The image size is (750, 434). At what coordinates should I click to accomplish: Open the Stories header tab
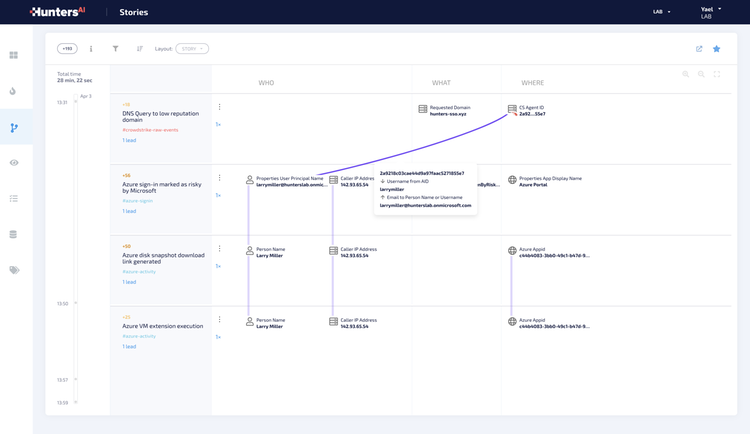pyautogui.click(x=133, y=12)
